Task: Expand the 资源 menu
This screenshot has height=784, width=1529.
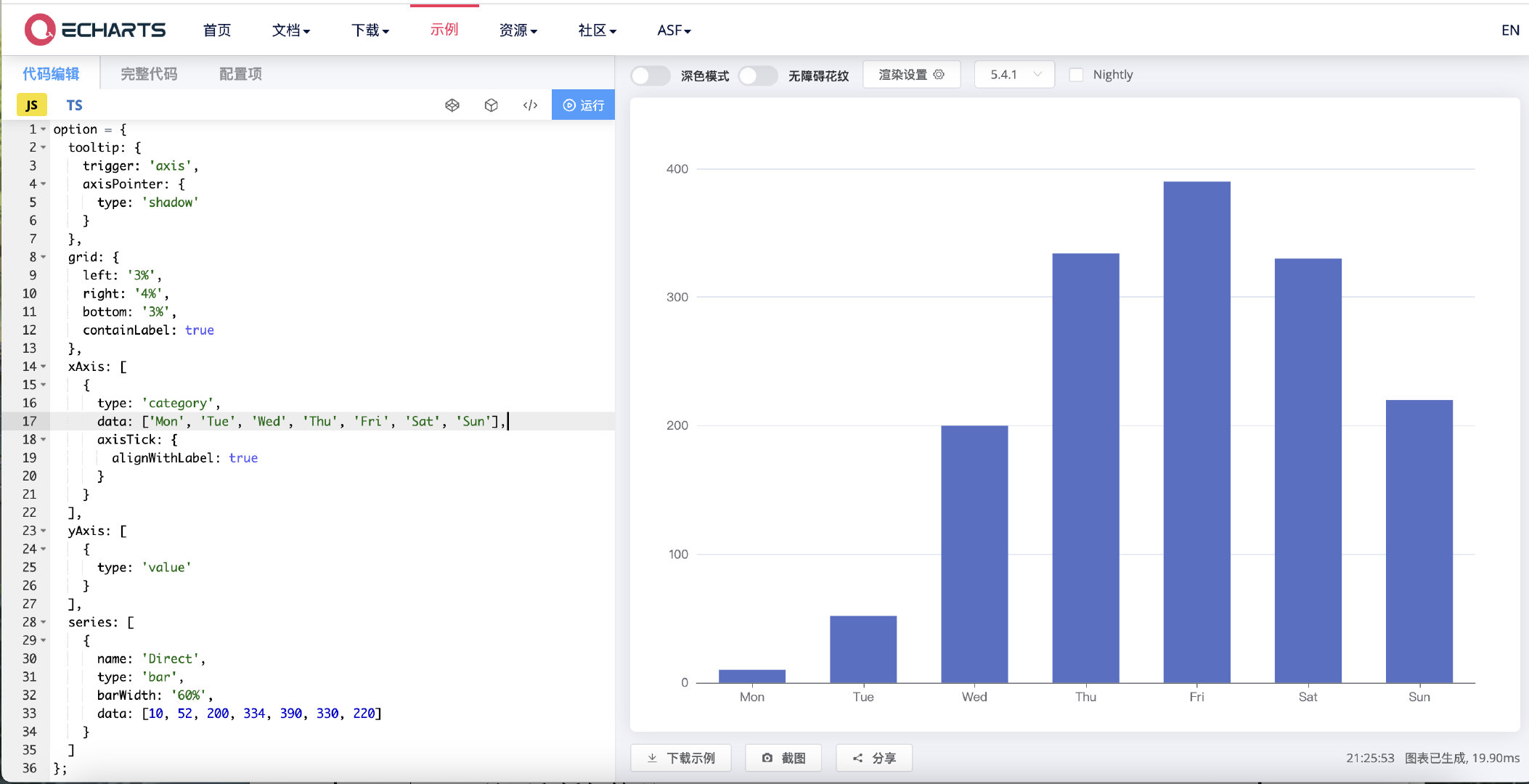Action: pyautogui.click(x=518, y=30)
